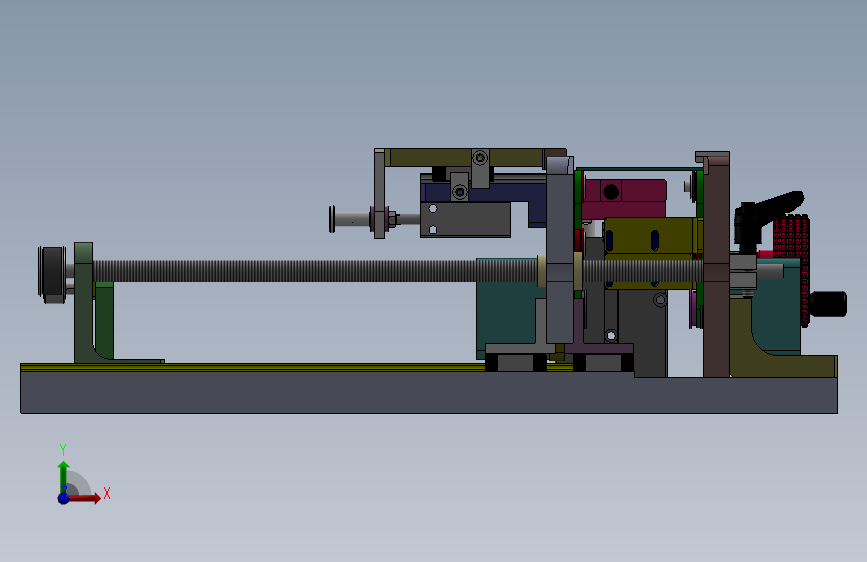Screen dimensions: 867x562
Task: Select the large dark gray base plate
Action: pos(429,392)
